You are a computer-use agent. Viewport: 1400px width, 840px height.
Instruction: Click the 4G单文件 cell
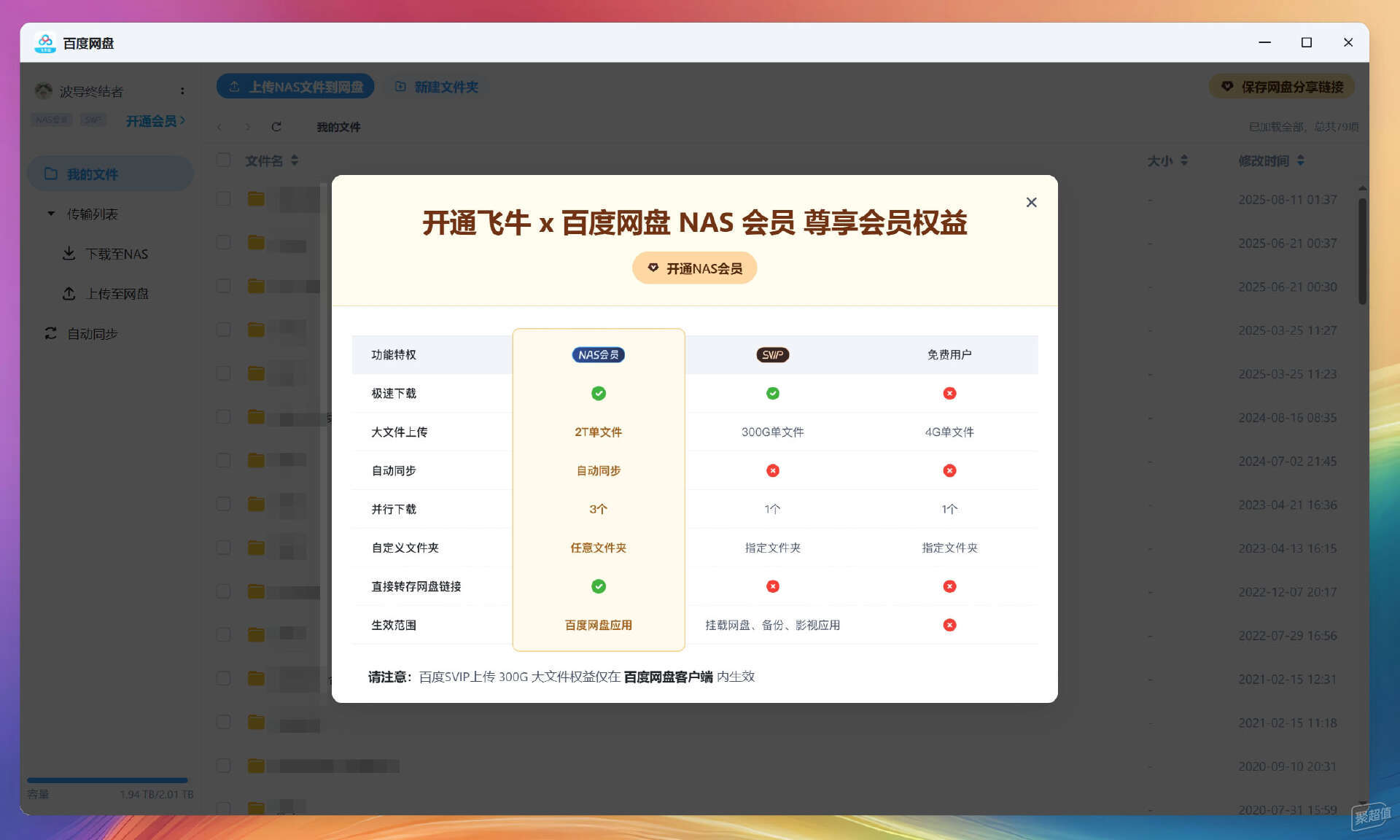click(949, 432)
